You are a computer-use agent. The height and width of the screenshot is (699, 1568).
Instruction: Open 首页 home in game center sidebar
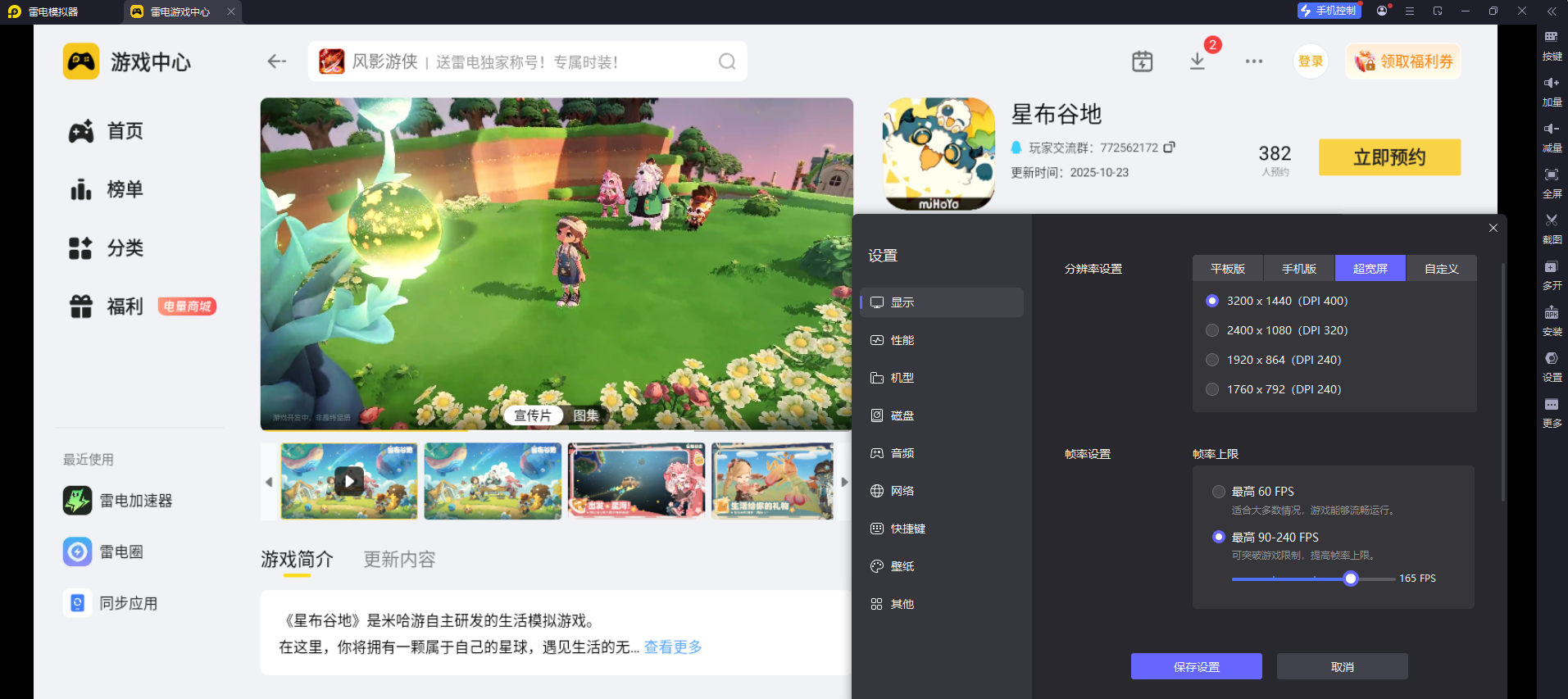point(107,131)
